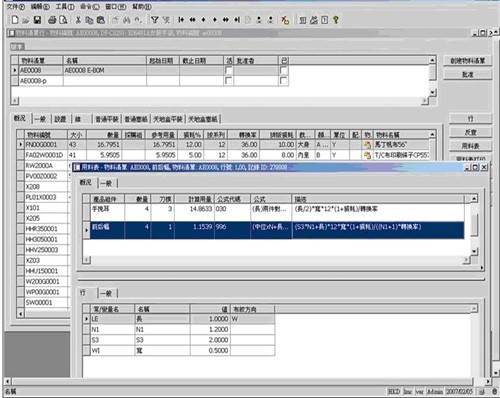The height and width of the screenshot is (398, 500).
Task: Click the 行 button on right side
Action: pyautogui.click(x=470, y=119)
